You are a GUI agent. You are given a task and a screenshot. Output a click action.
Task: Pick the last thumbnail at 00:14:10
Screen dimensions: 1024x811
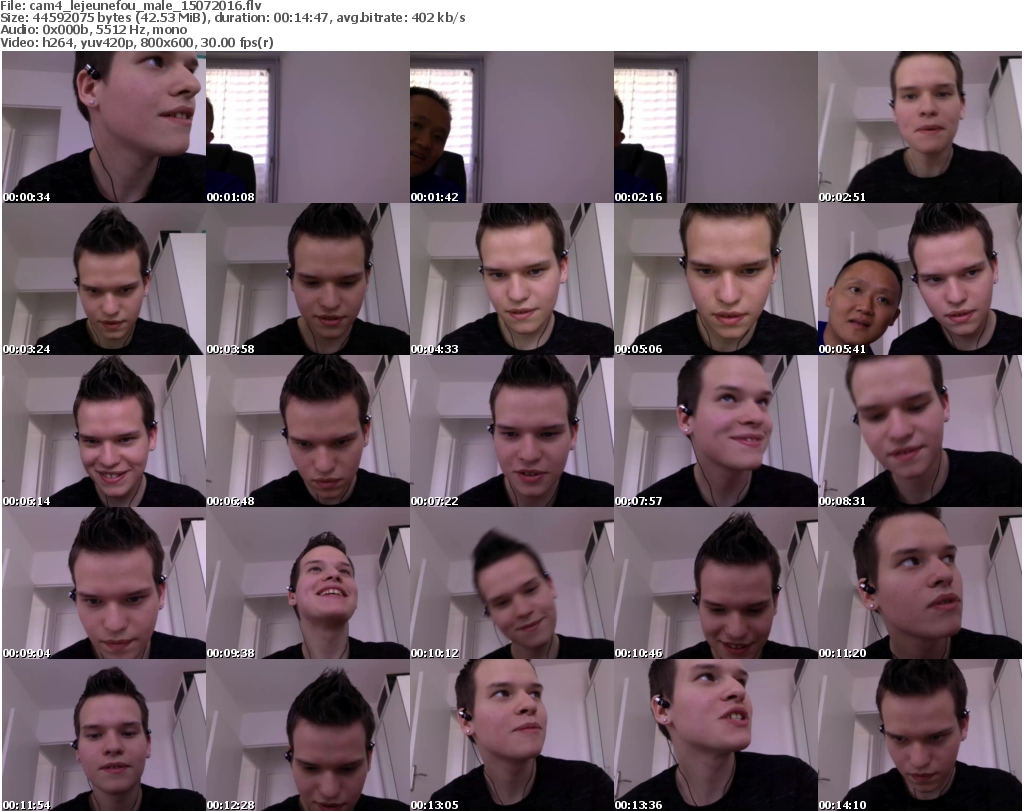point(920,735)
